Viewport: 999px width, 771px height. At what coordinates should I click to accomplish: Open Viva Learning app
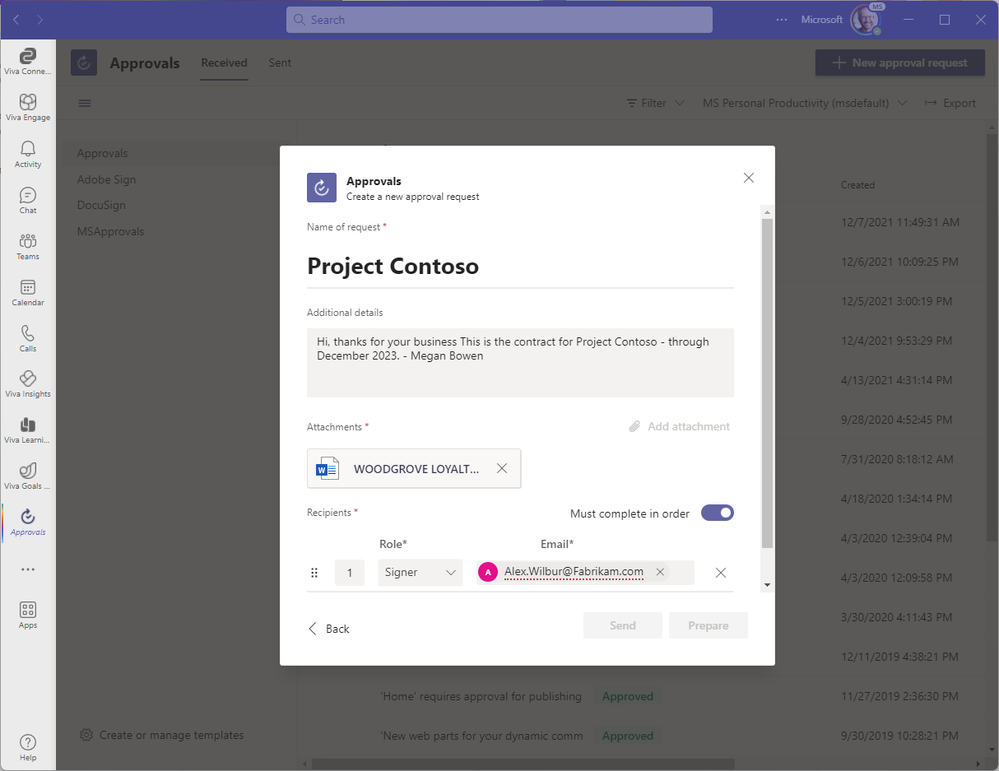[27, 431]
